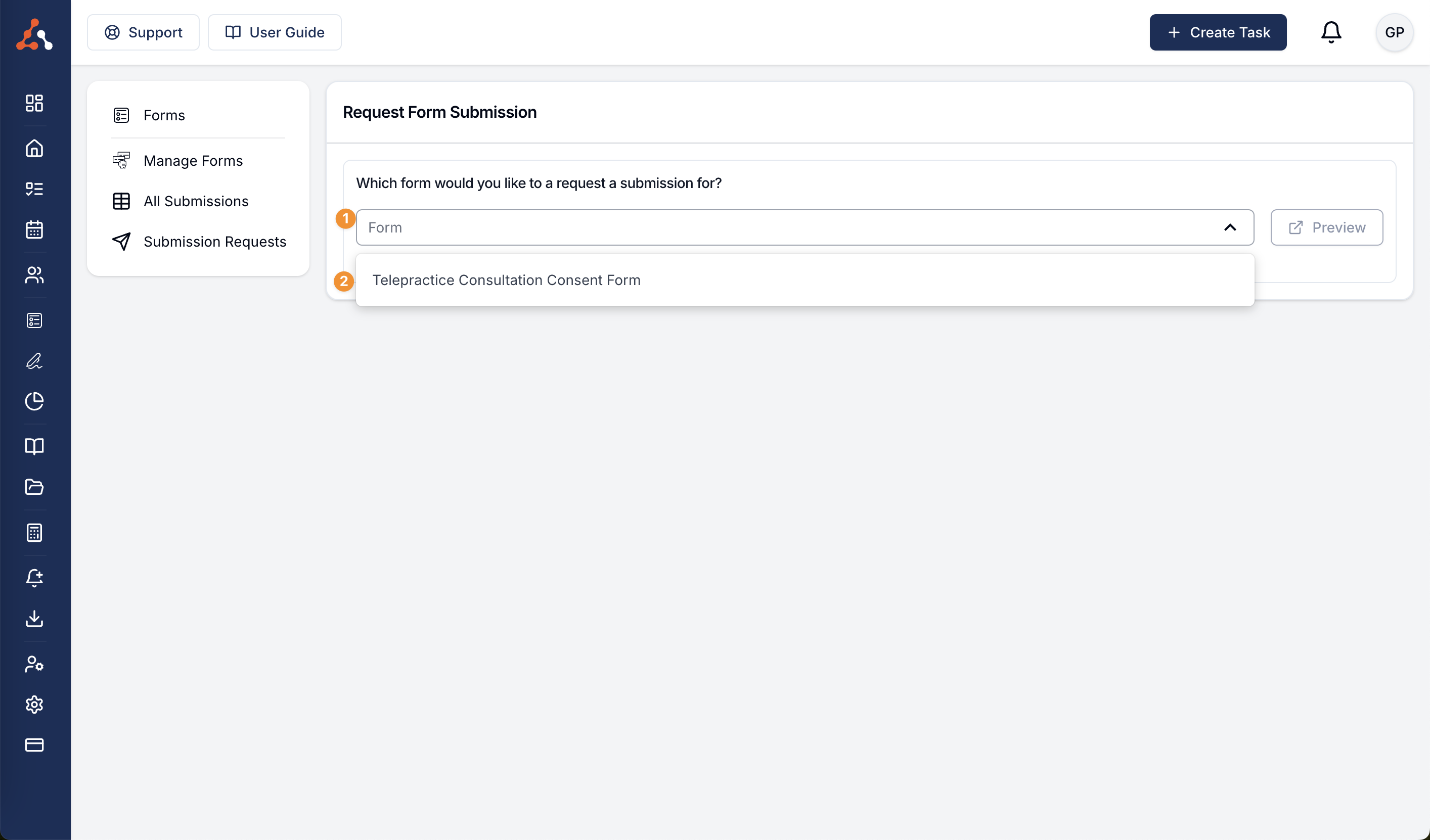Open the tasks checklist icon
1430x840 pixels.
pos(34,189)
